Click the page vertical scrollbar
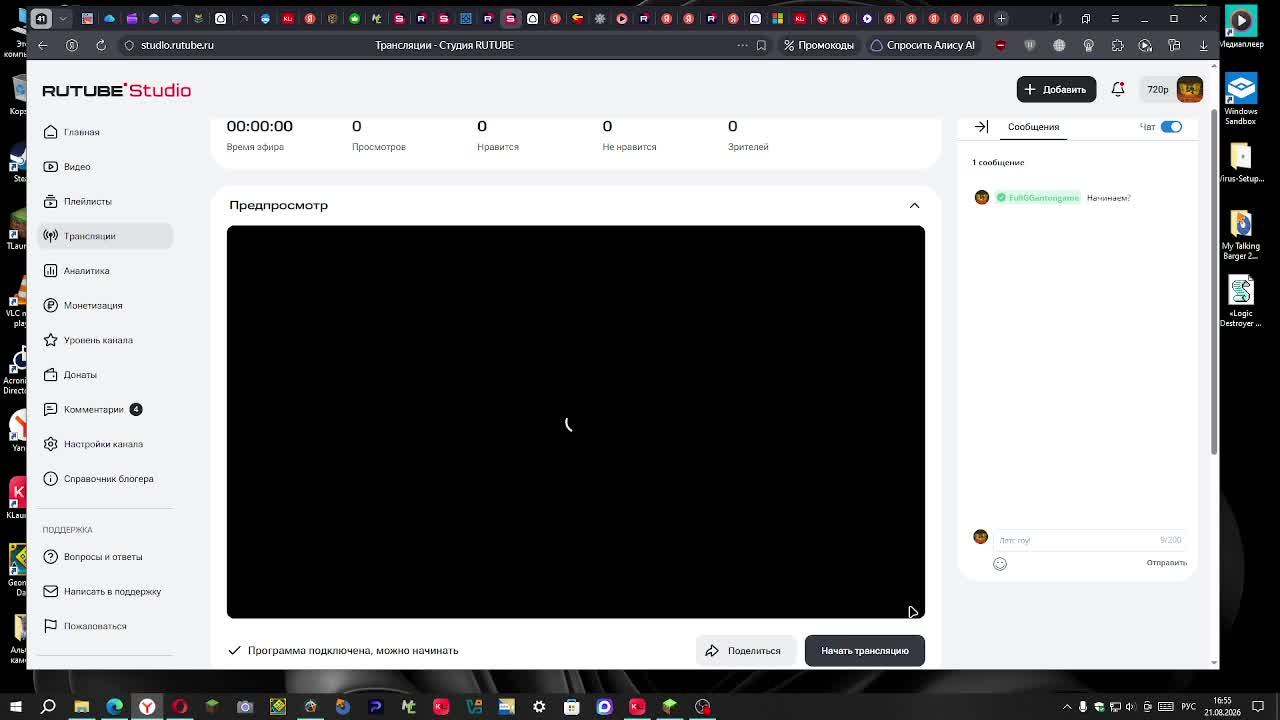The height and width of the screenshot is (720, 1280). click(x=1215, y=280)
